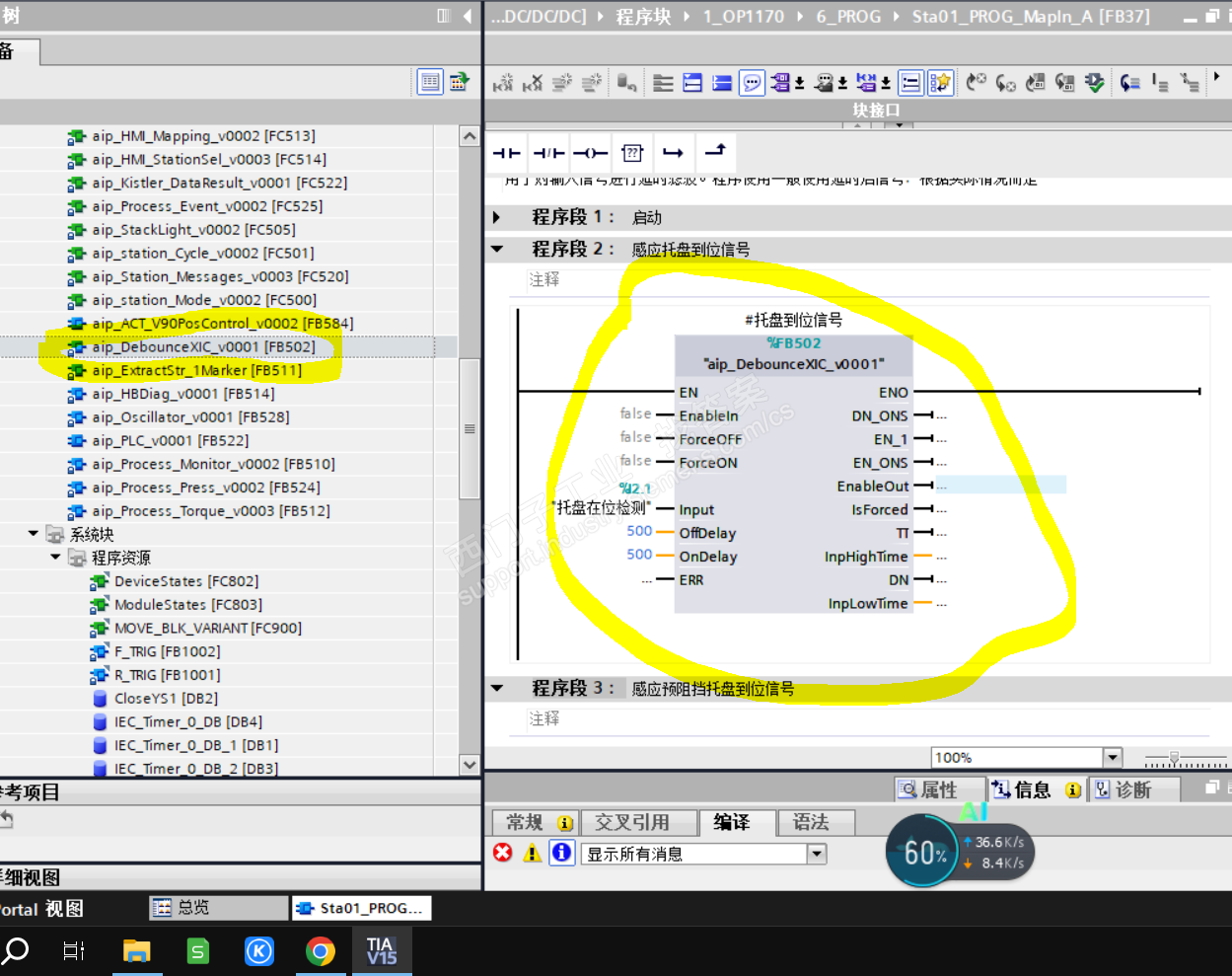Select aip_DebounceXIC_v0001 [FB502] in tree
The height and width of the screenshot is (976, 1232).
click(x=204, y=347)
